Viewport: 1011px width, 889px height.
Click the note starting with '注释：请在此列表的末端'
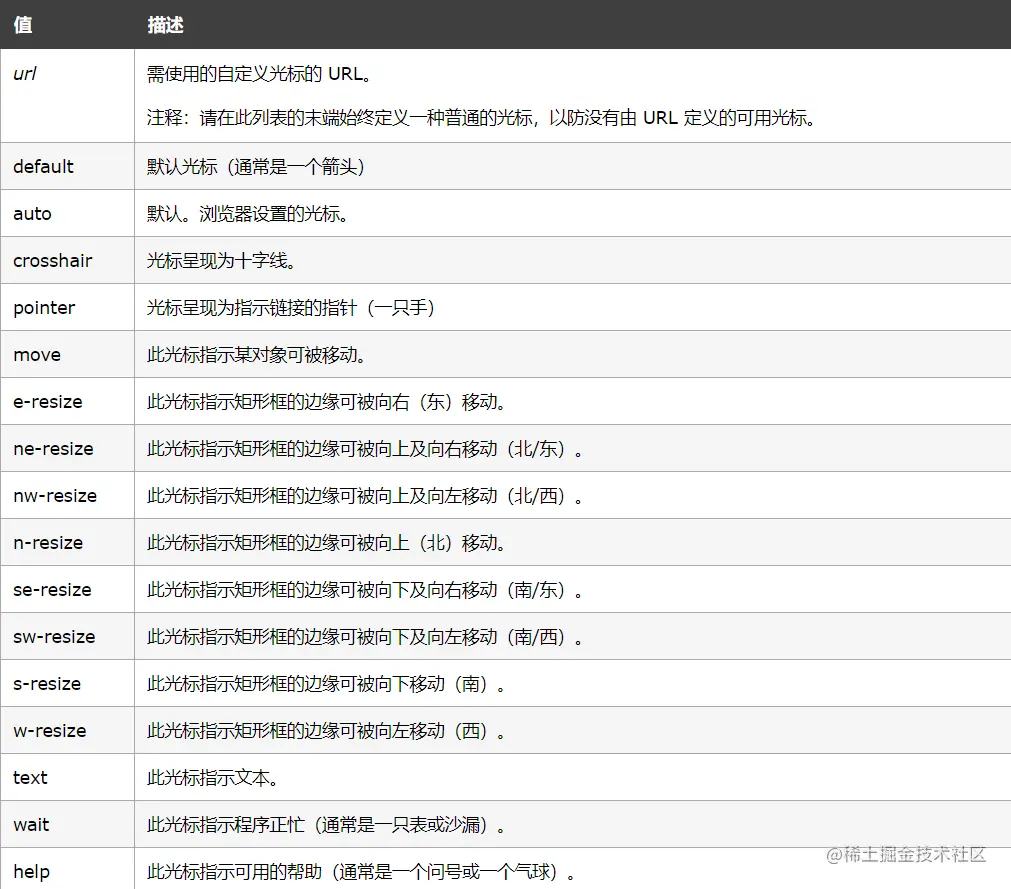pyautogui.click(x=483, y=118)
